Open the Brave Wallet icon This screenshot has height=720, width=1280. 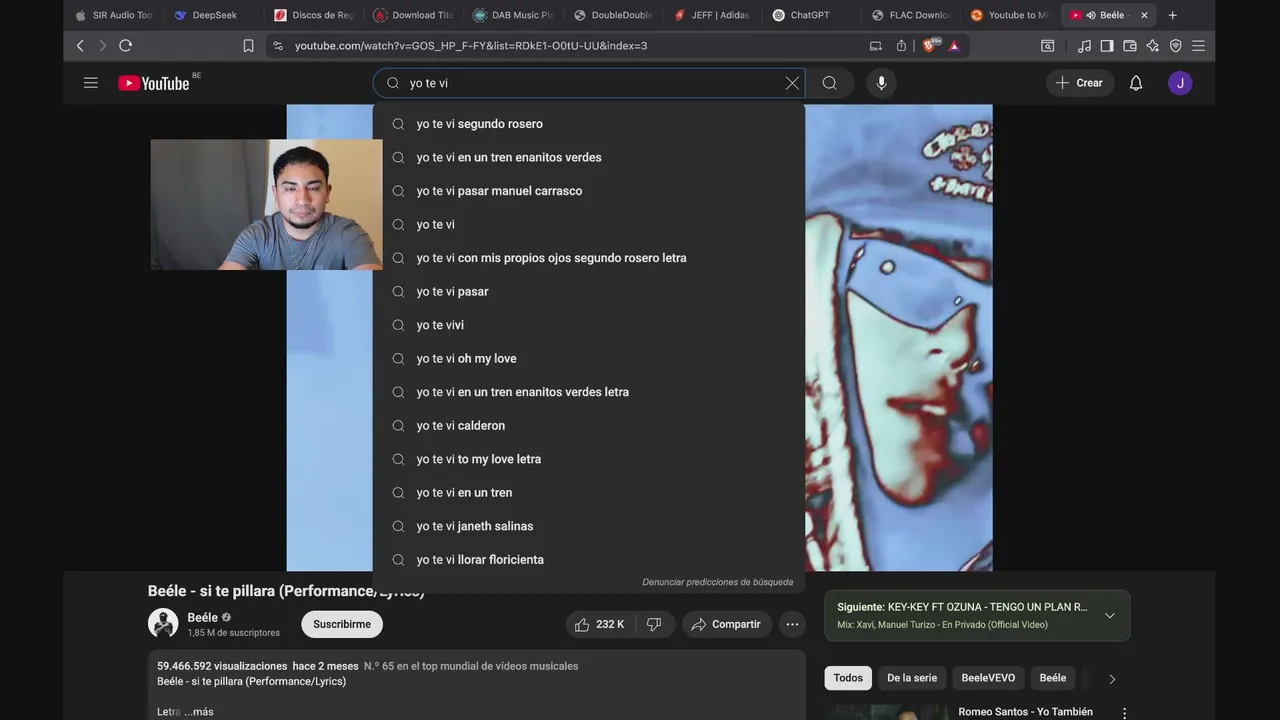pyautogui.click(x=1130, y=45)
